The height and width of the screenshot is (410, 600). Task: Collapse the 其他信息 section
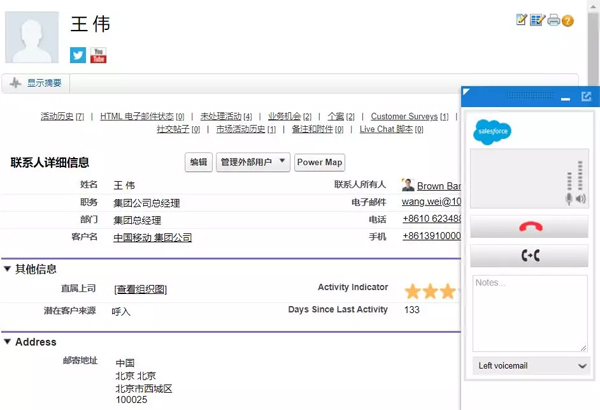(x=8, y=269)
